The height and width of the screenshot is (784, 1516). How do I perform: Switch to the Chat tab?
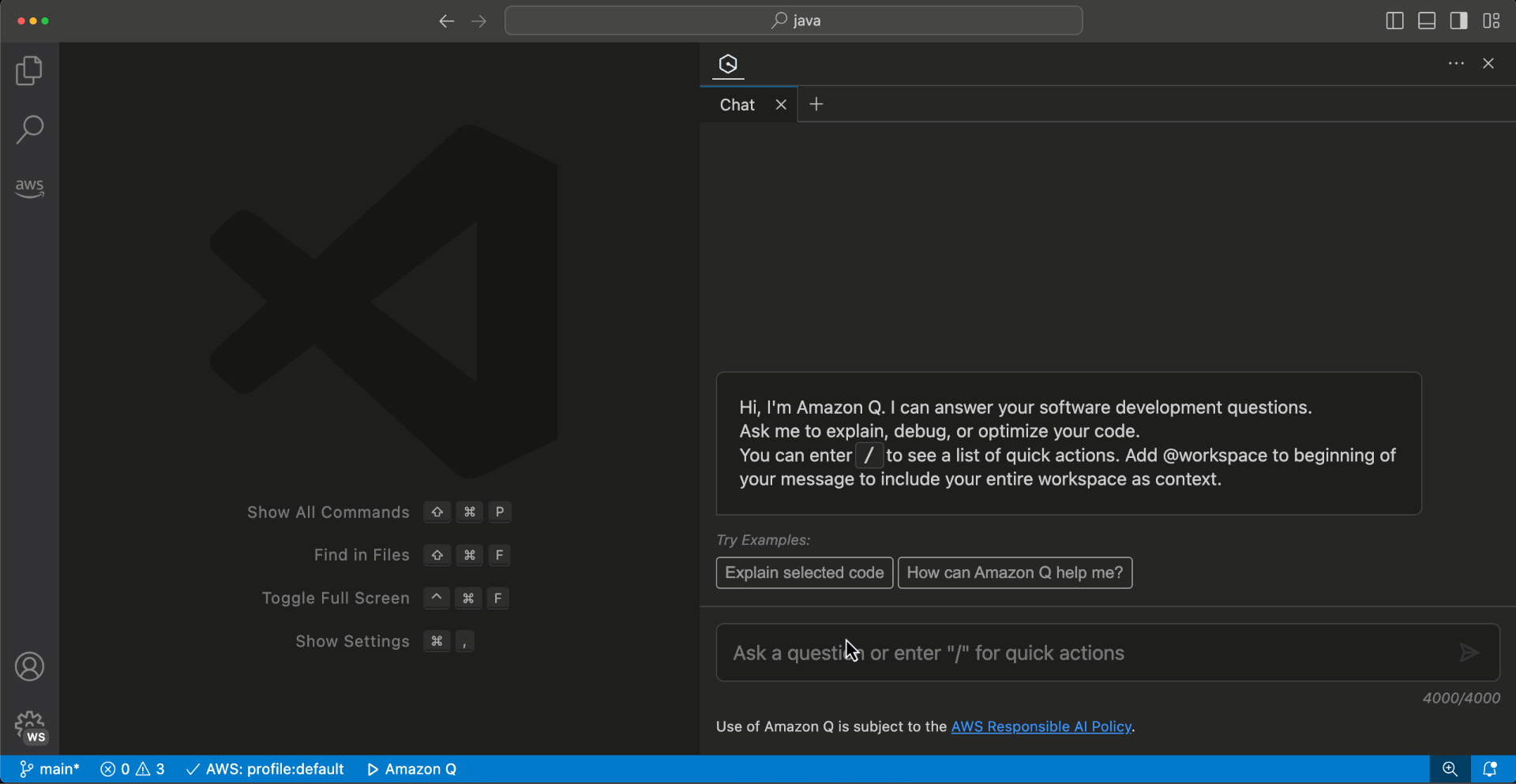click(737, 105)
